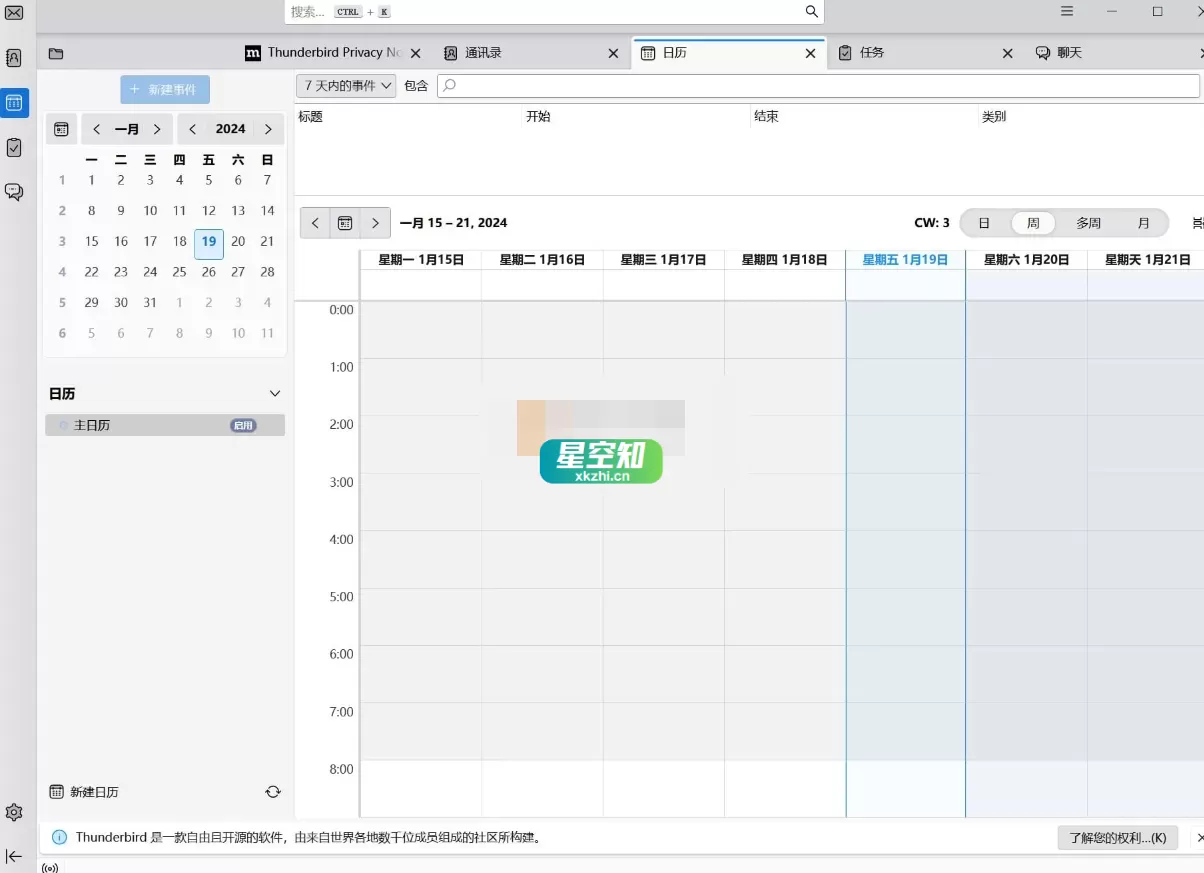1204x873 pixels.
Task: Open the Address Book icon in left sidebar
Action: tap(14, 58)
